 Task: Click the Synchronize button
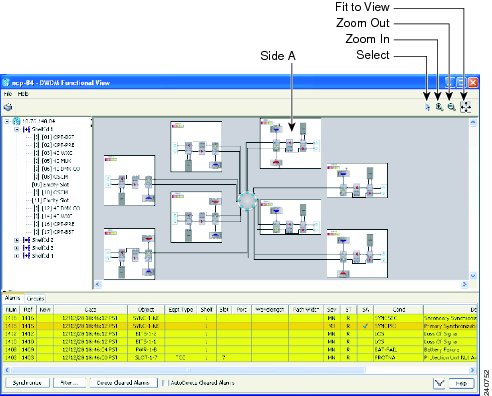[x=27, y=383]
